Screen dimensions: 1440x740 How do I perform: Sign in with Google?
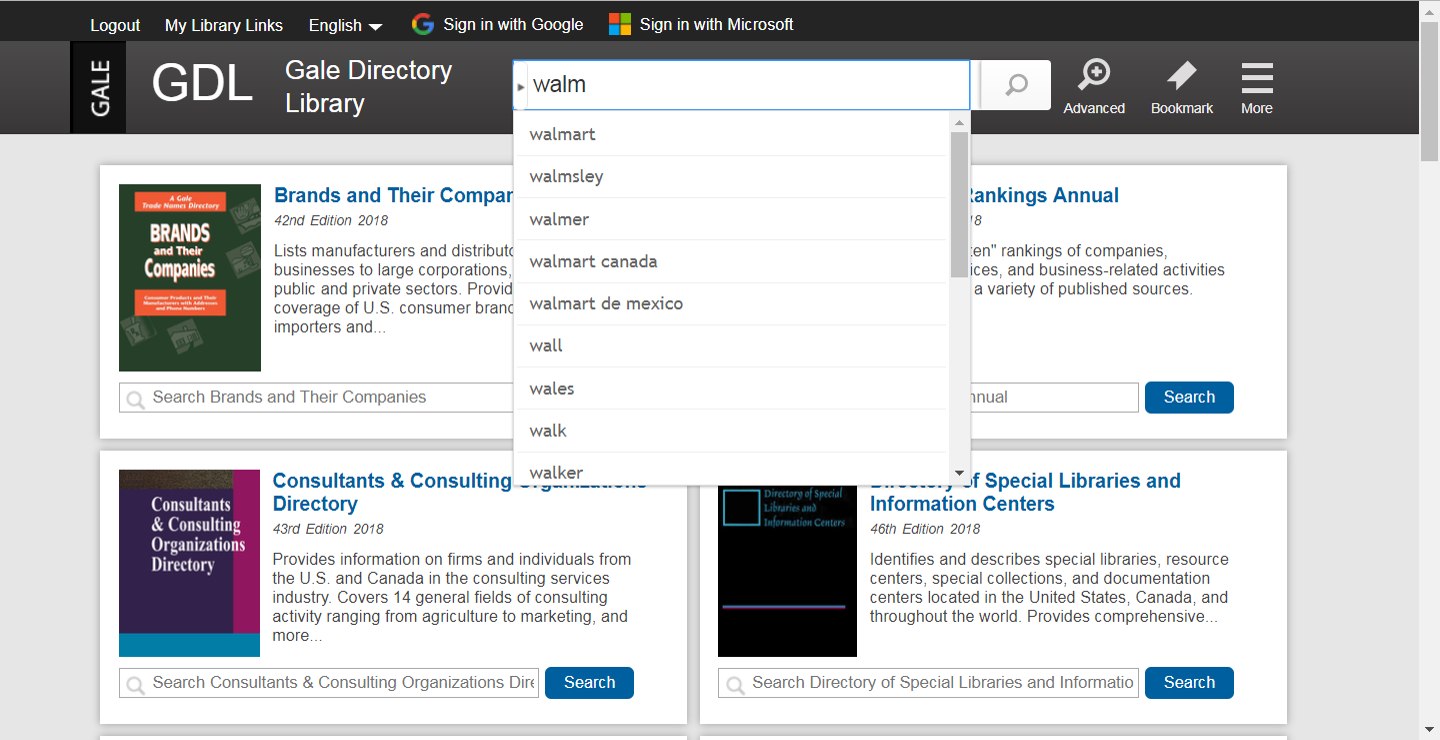coord(497,25)
